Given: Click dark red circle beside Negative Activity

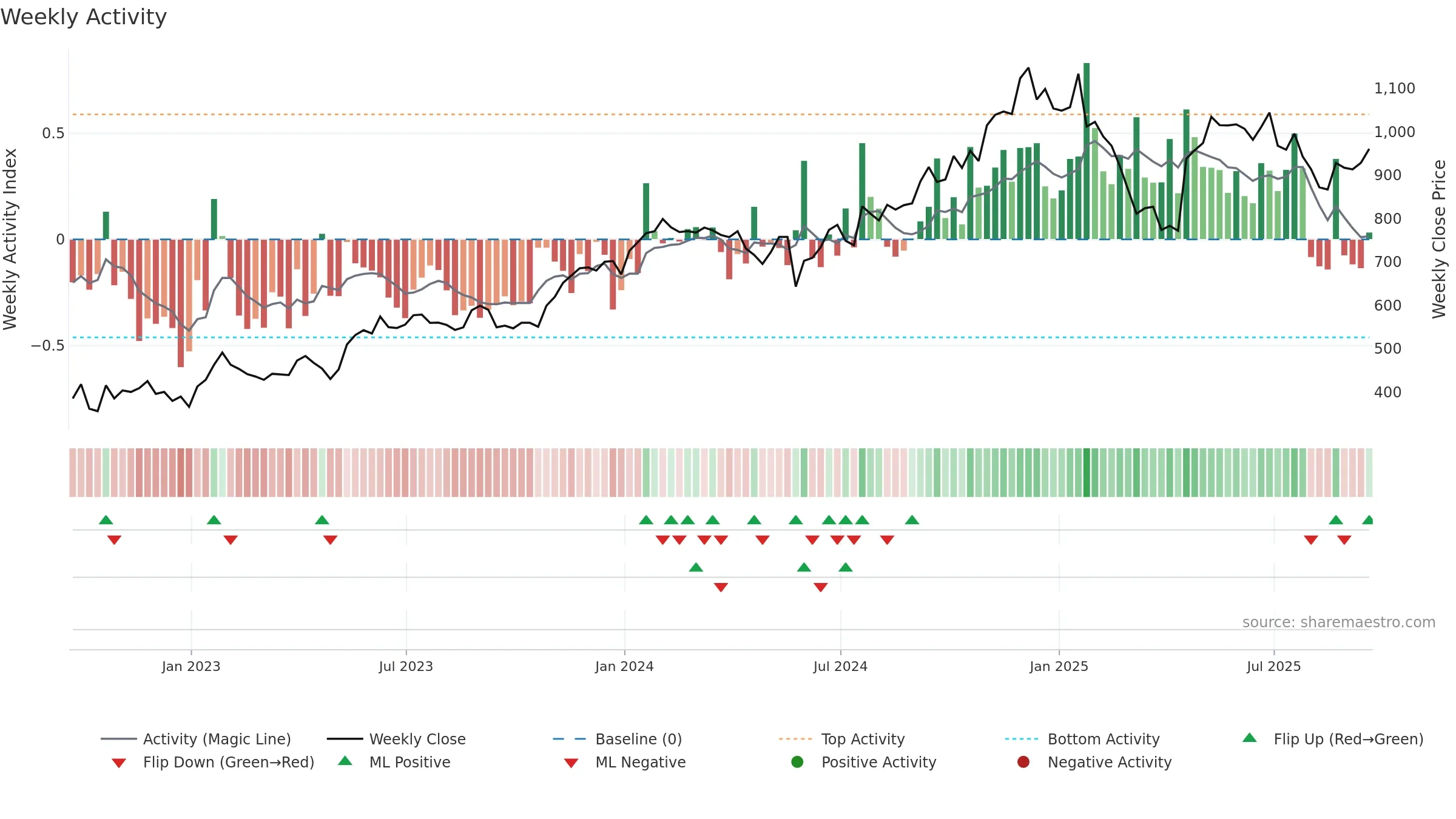Looking at the screenshot, I should (1023, 762).
